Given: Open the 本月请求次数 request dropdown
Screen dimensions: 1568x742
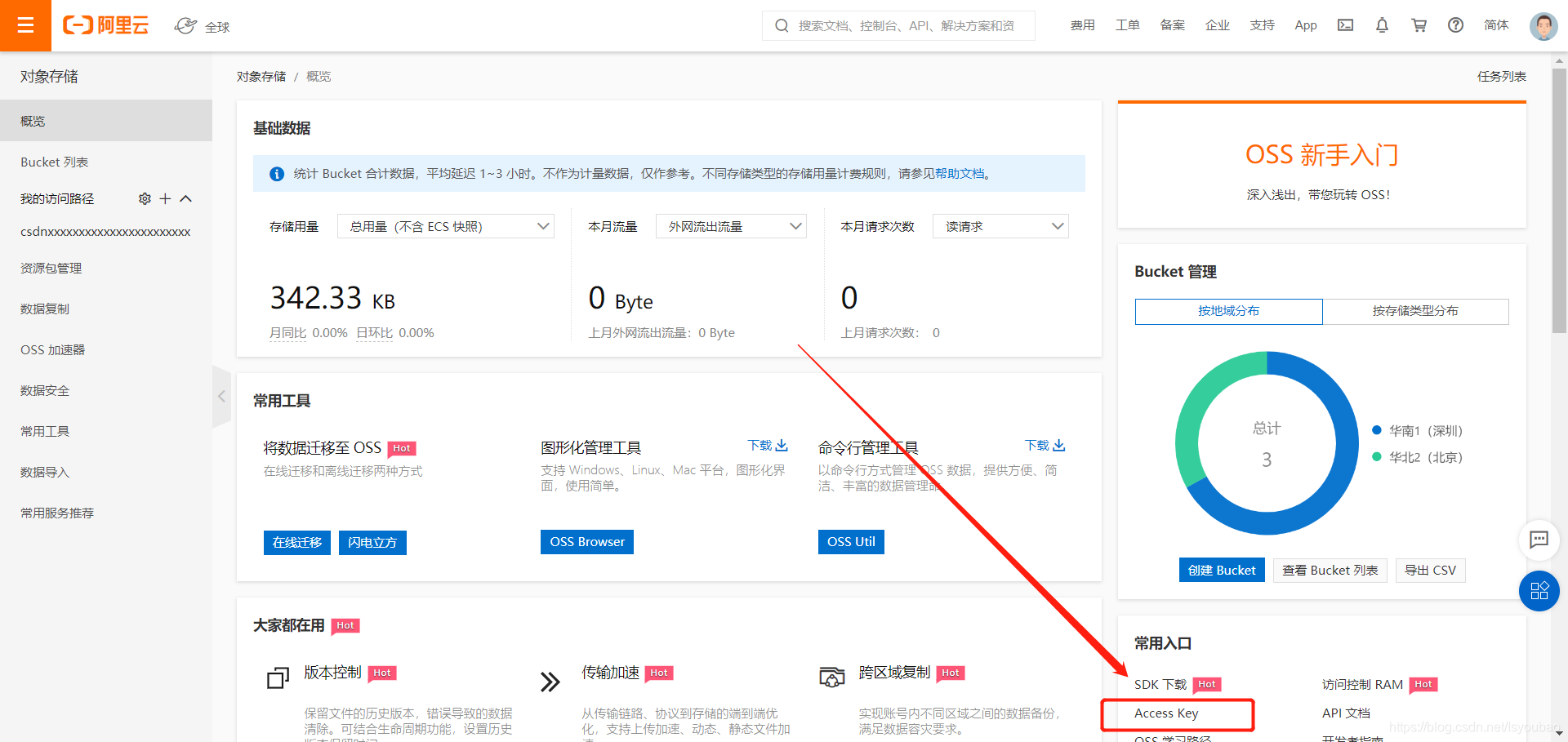Looking at the screenshot, I should click(1000, 226).
